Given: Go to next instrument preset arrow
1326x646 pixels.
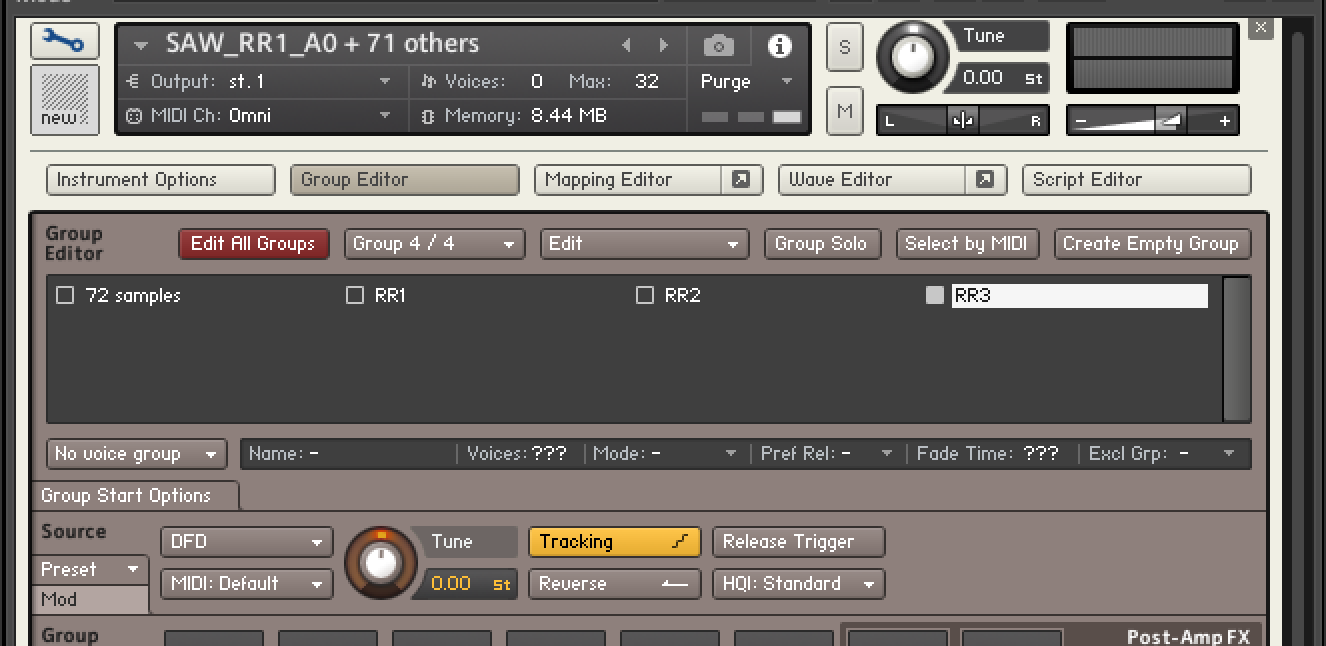Looking at the screenshot, I should [663, 45].
